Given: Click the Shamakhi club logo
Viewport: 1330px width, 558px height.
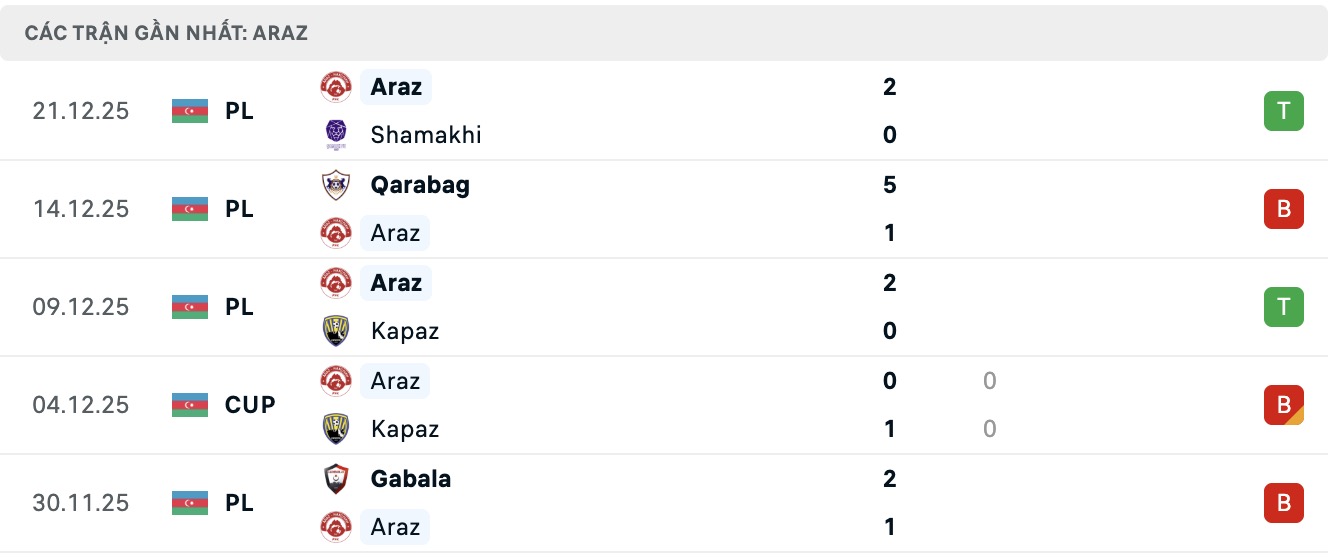Looking at the screenshot, I should (x=336, y=135).
